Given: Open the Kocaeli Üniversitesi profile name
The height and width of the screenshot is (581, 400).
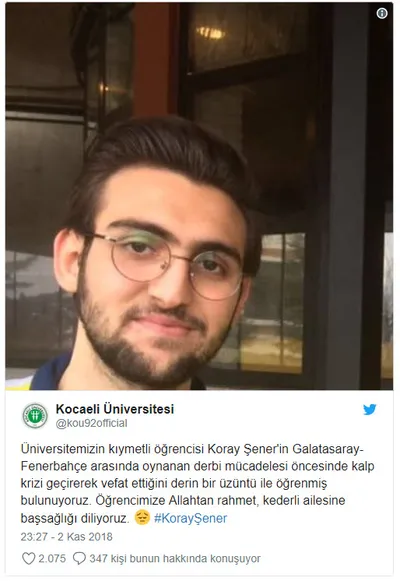Looking at the screenshot, I should point(115,409).
